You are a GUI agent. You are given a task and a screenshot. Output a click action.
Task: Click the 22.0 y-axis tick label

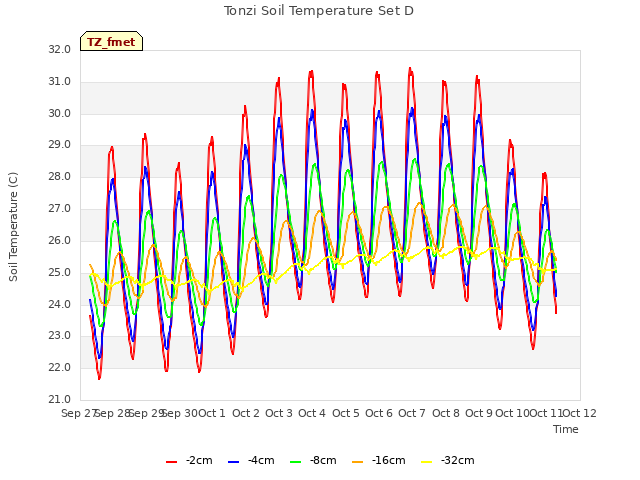tap(60, 367)
